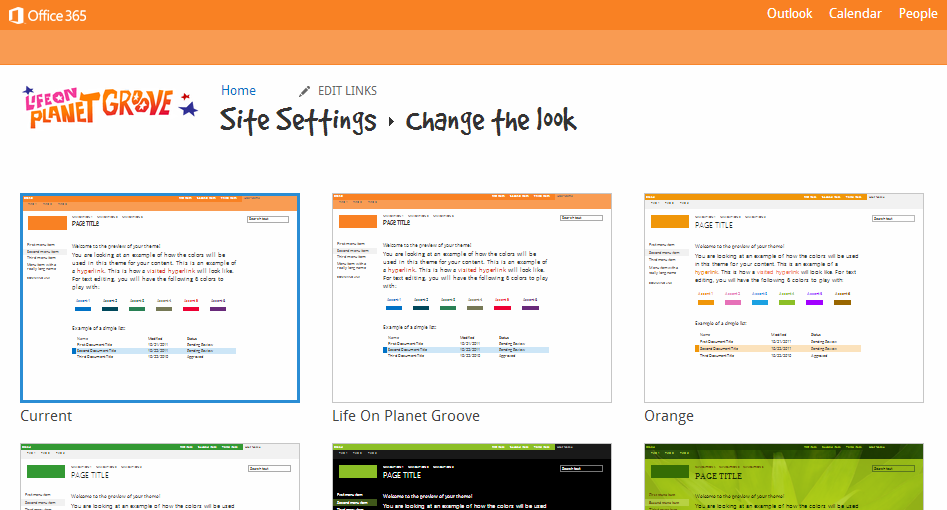Select the Life On Planet Groove thumbnail
Screen dimensions: 947x510
coord(472,298)
